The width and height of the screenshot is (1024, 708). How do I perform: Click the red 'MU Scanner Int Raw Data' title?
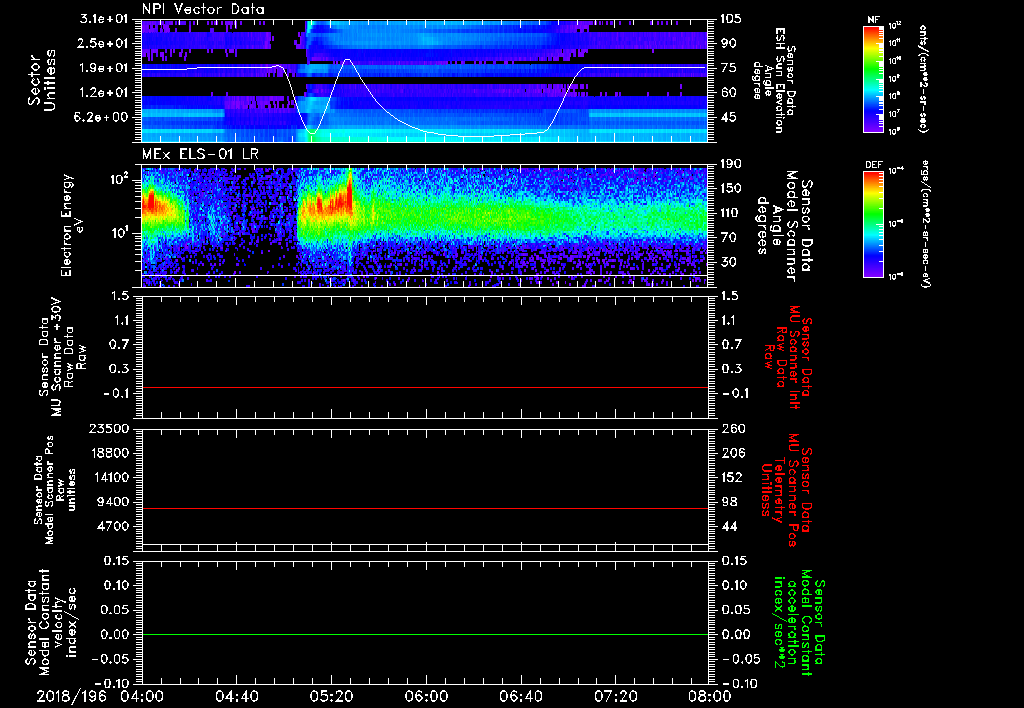pyautogui.click(x=788, y=357)
